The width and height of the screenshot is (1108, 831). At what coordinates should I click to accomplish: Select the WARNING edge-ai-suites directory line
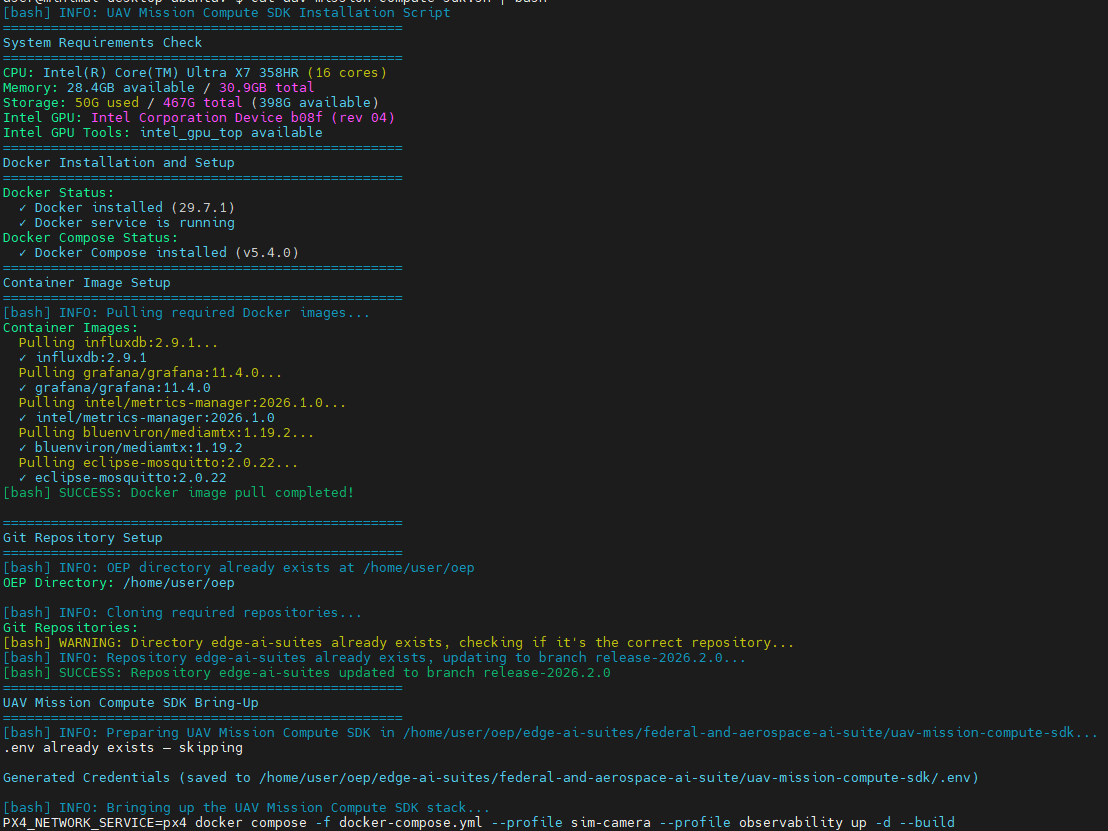pyautogui.click(x=399, y=643)
